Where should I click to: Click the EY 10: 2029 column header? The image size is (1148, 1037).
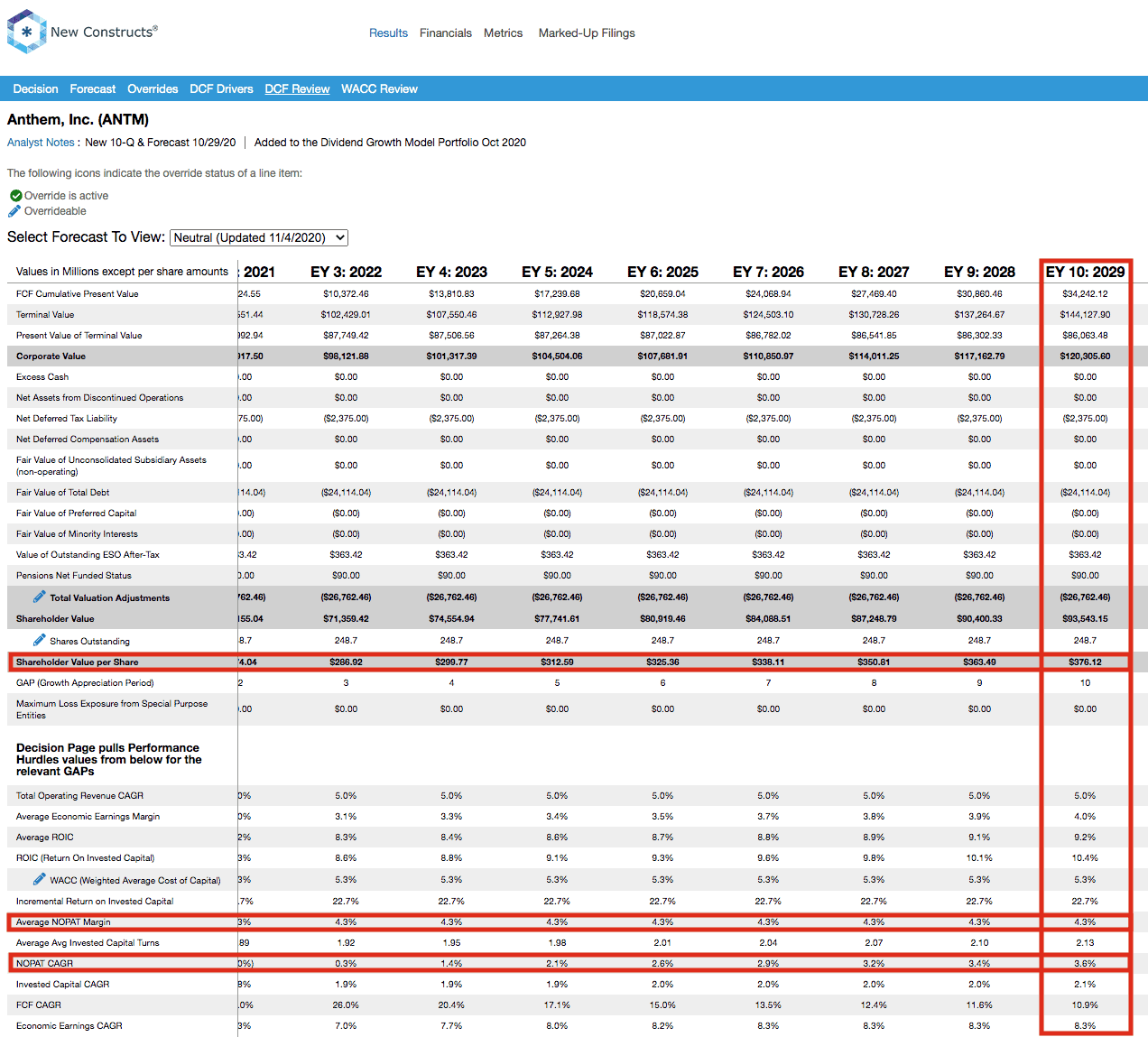(1085, 273)
